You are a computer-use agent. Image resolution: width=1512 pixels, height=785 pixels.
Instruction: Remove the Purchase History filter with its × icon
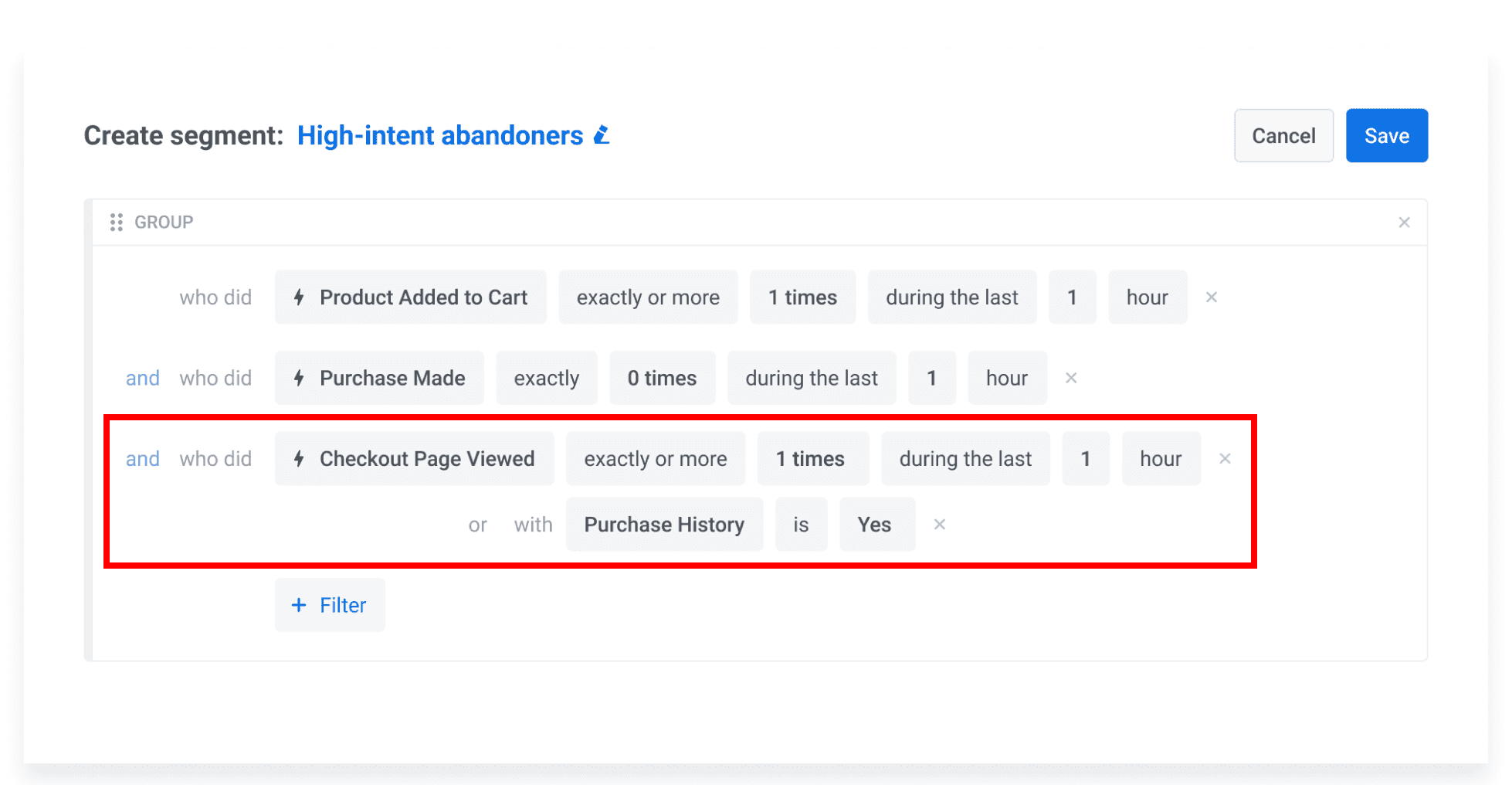pyautogui.click(x=939, y=525)
